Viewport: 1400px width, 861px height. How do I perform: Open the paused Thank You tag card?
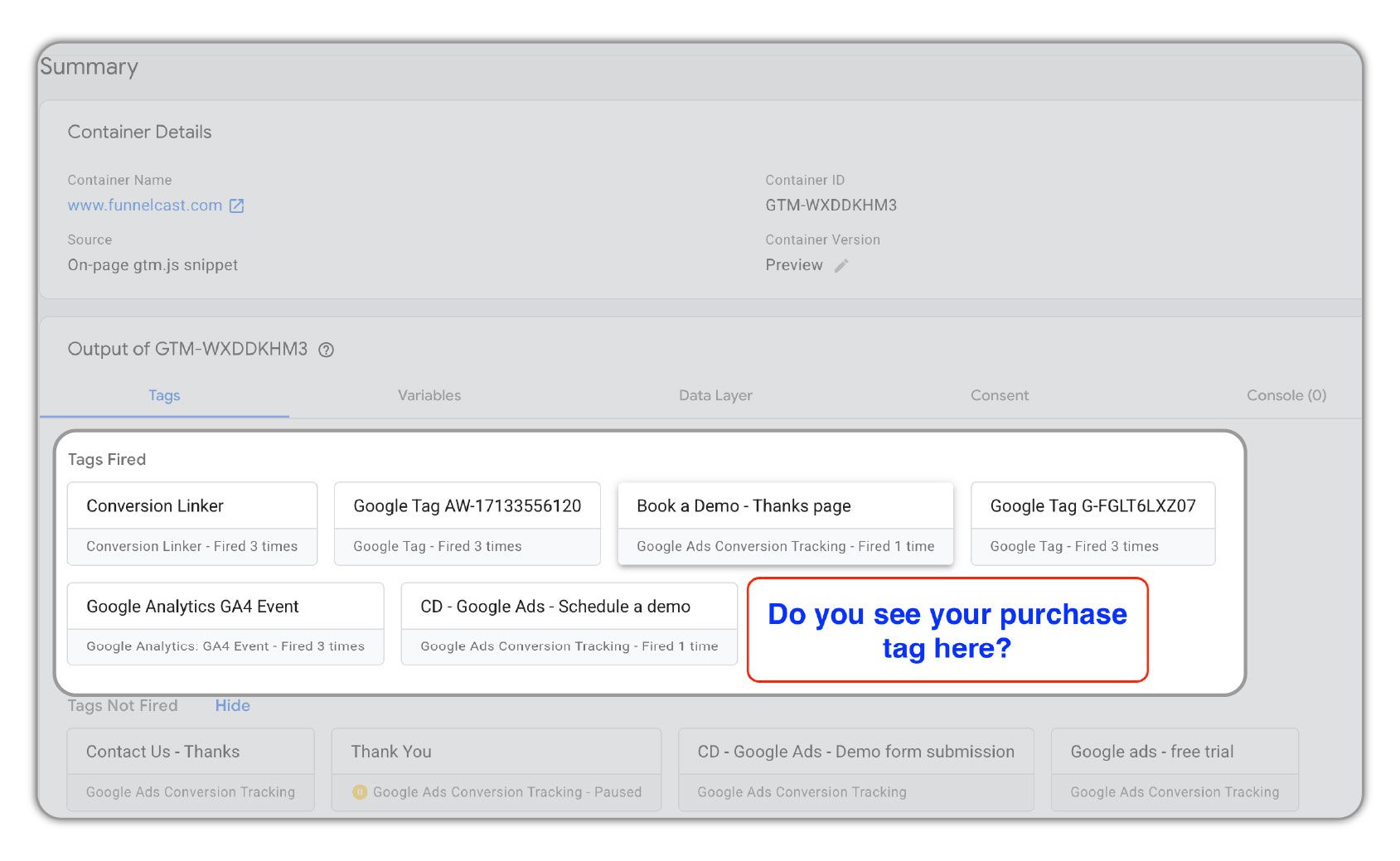[497, 770]
